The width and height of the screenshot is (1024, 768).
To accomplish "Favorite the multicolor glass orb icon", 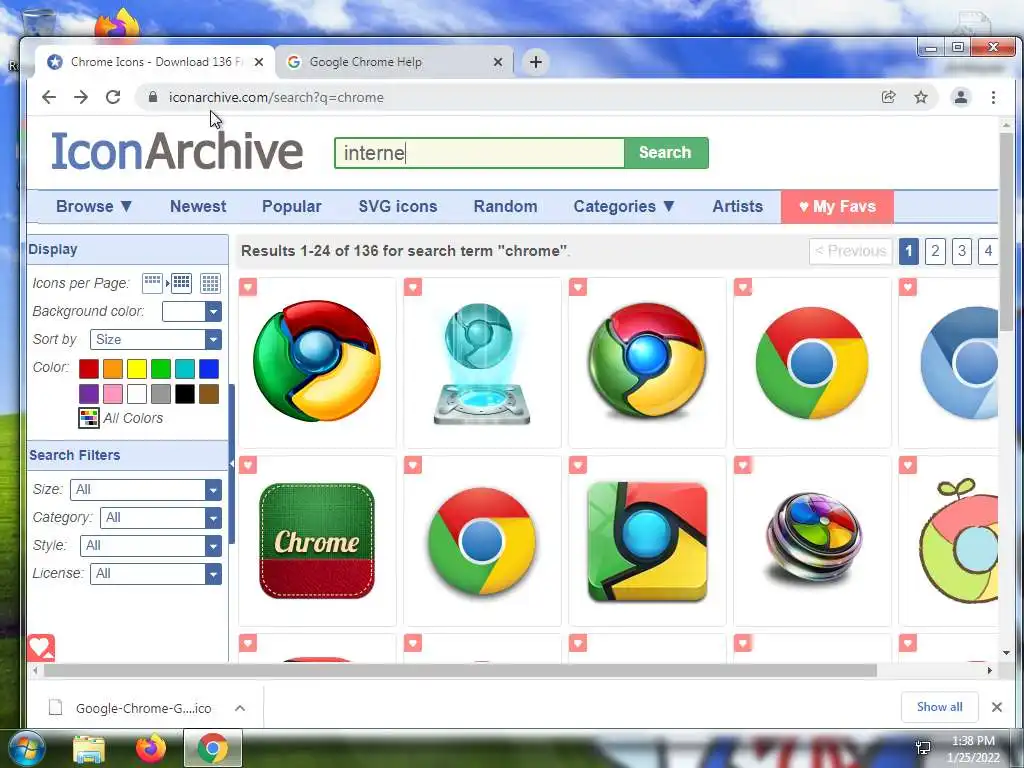I will click(743, 465).
